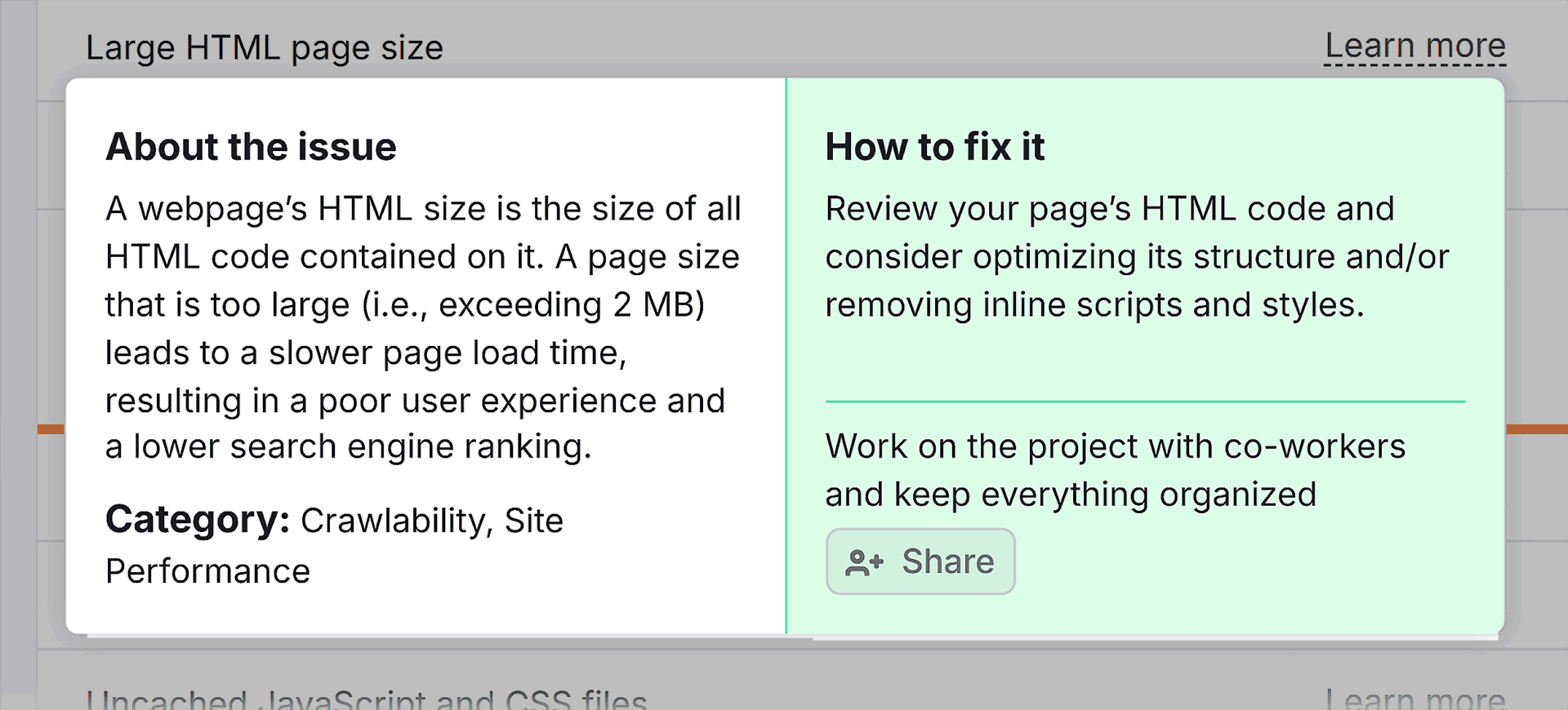Select the Uncached JavaScript and CSS files issue
This screenshot has width=1568, height=710.
[367, 699]
